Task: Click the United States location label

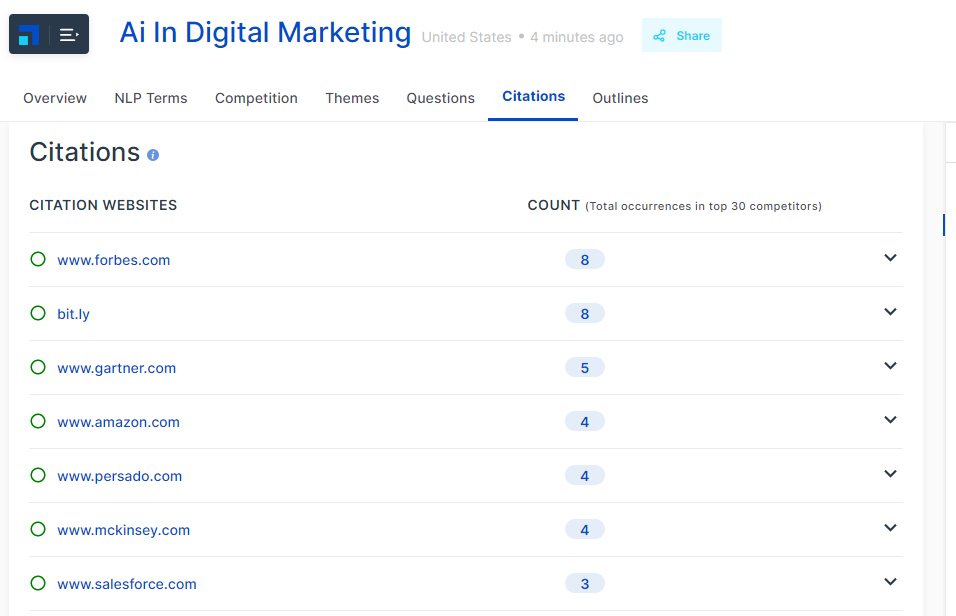Action: tap(466, 37)
